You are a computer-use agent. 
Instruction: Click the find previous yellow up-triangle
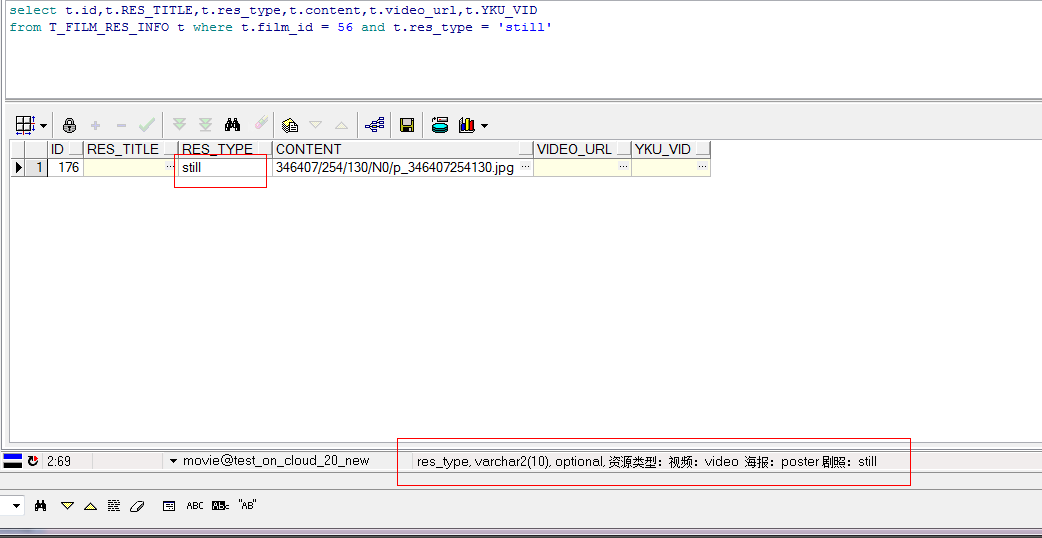pos(90,506)
